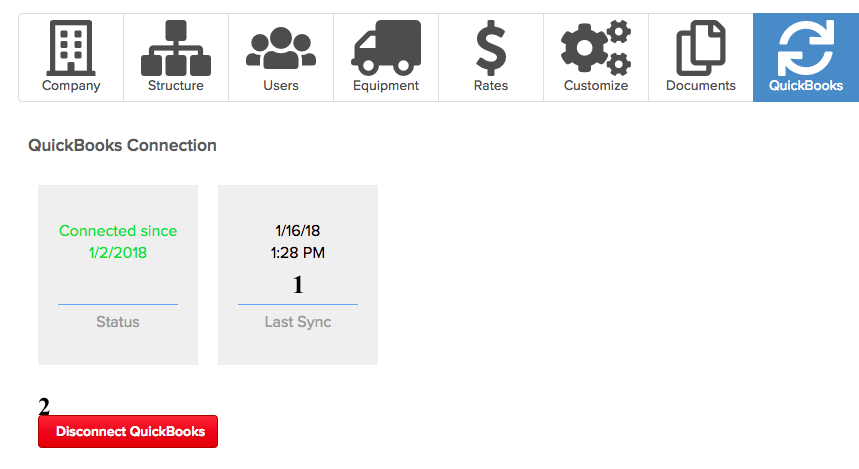The width and height of the screenshot is (859, 469).
Task: Click the '1/16/18 1:28 PM' last sync time
Action: (x=297, y=242)
